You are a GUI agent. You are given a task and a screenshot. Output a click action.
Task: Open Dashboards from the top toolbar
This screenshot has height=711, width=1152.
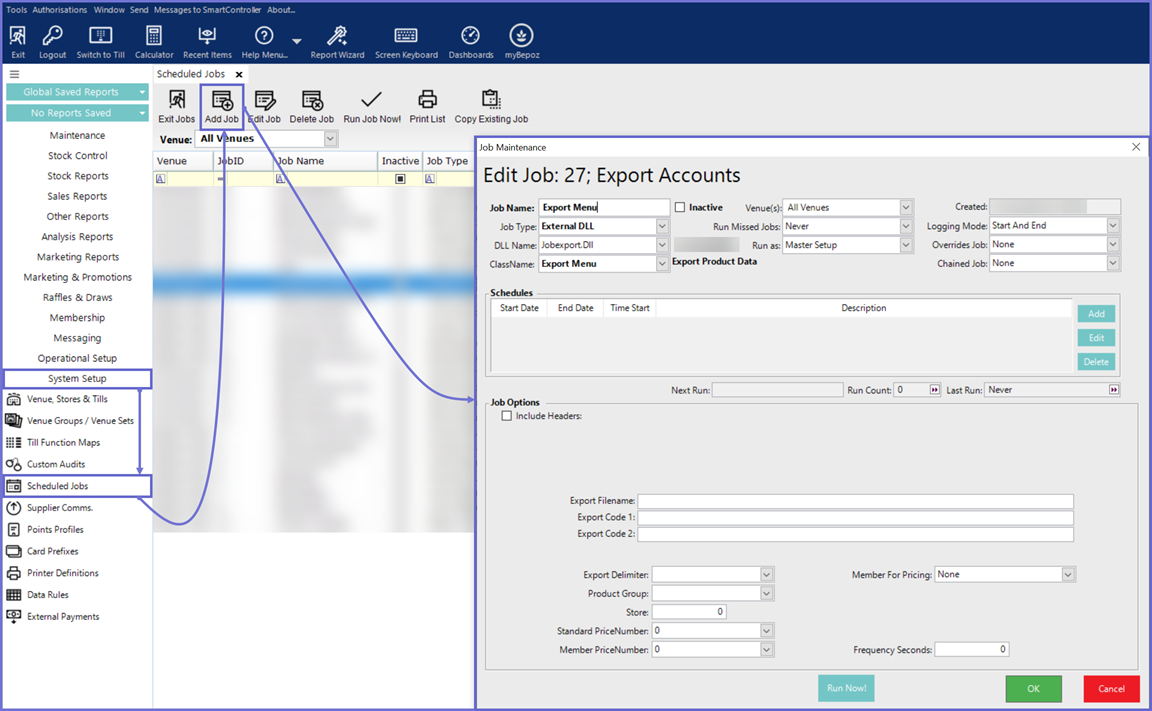pyautogui.click(x=470, y=42)
